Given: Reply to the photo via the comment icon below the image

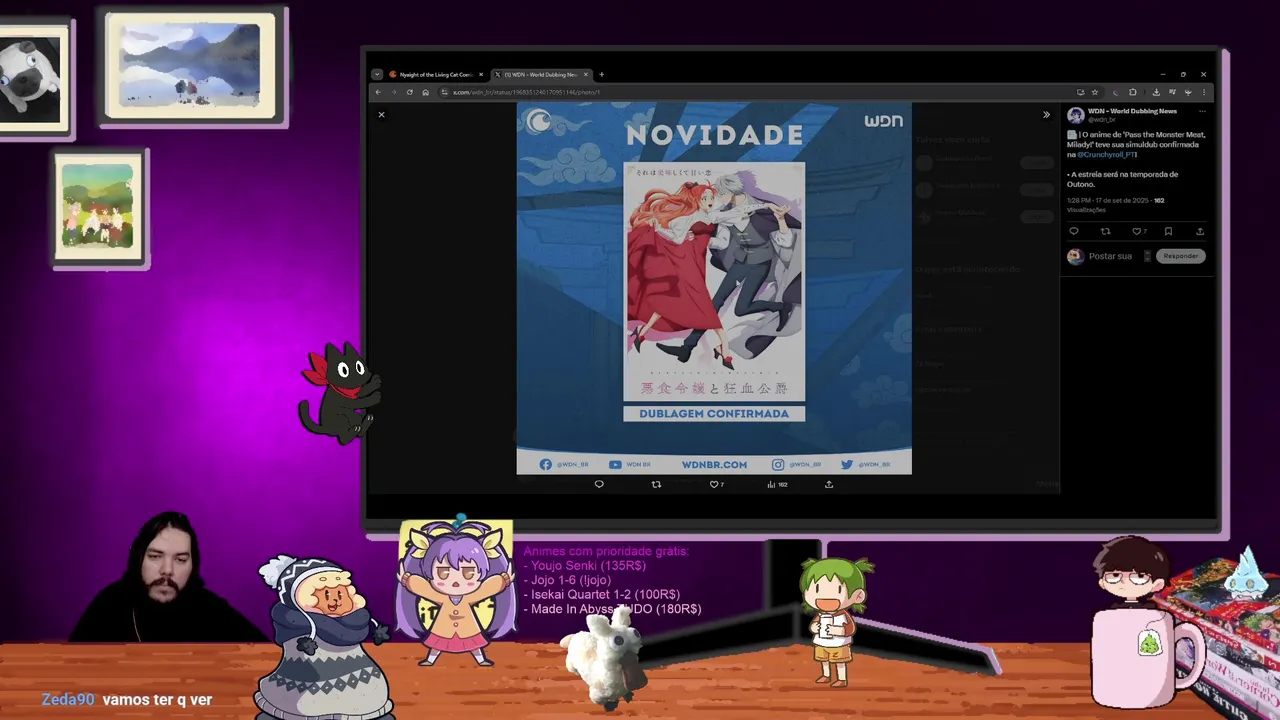Looking at the screenshot, I should pos(599,484).
